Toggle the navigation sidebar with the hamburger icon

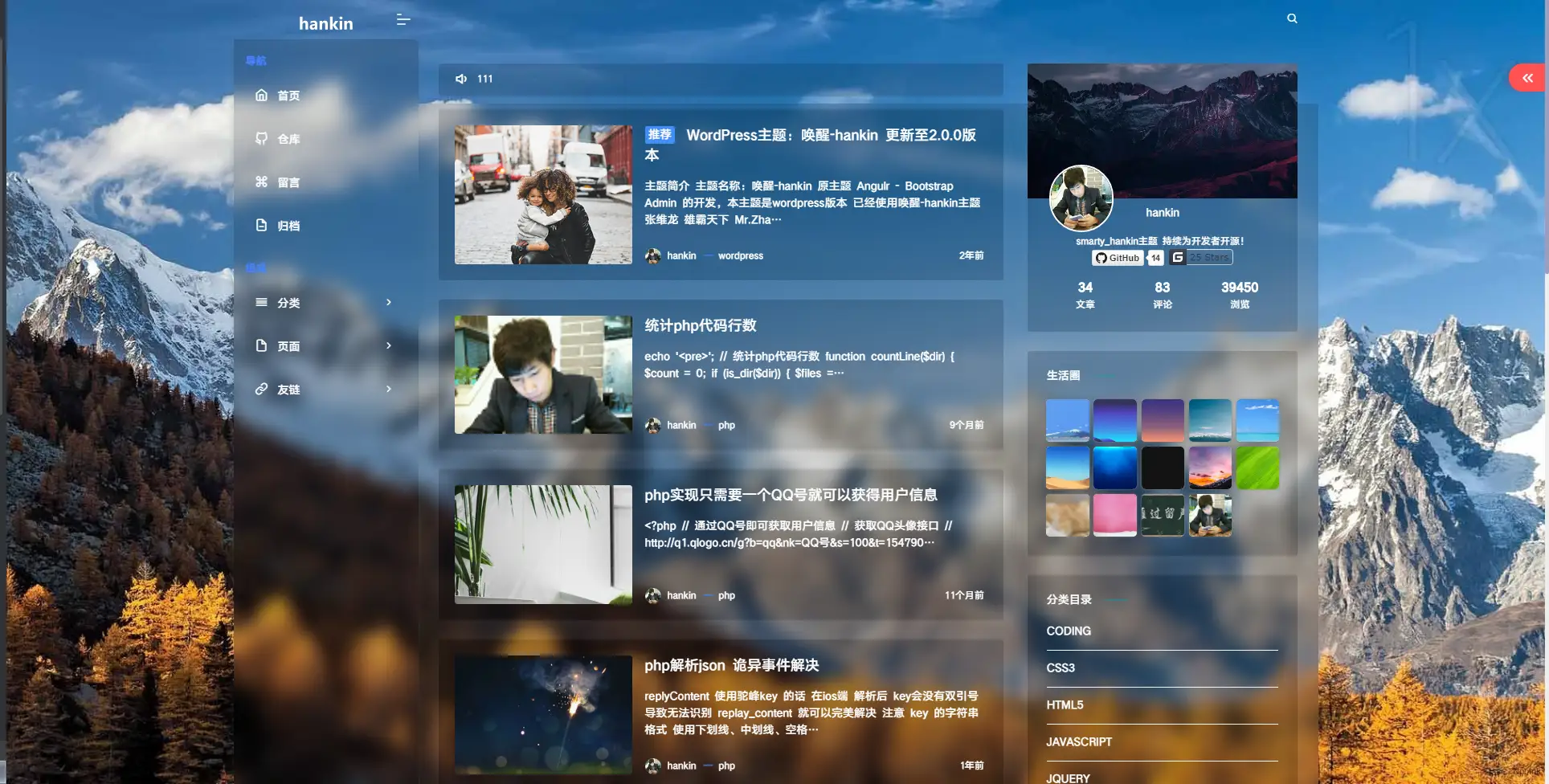(x=401, y=20)
